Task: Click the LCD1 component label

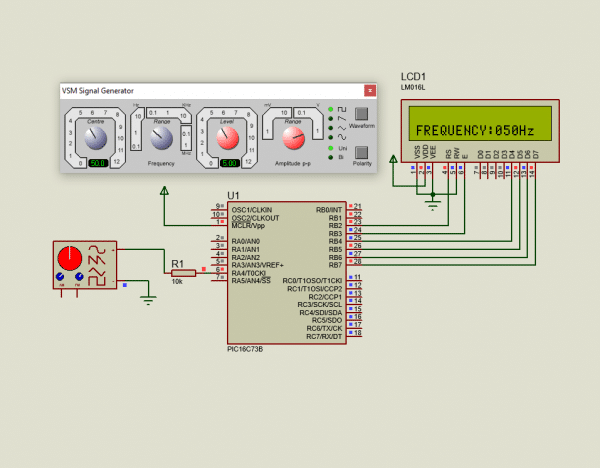Action: click(413, 77)
